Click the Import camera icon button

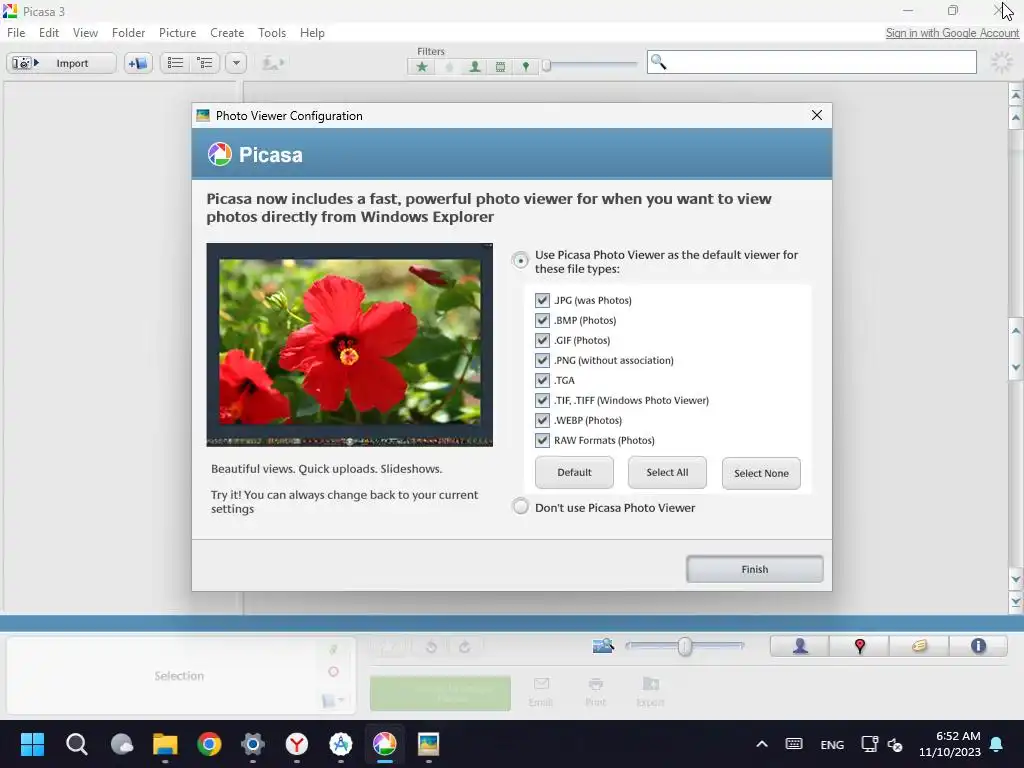(61, 63)
